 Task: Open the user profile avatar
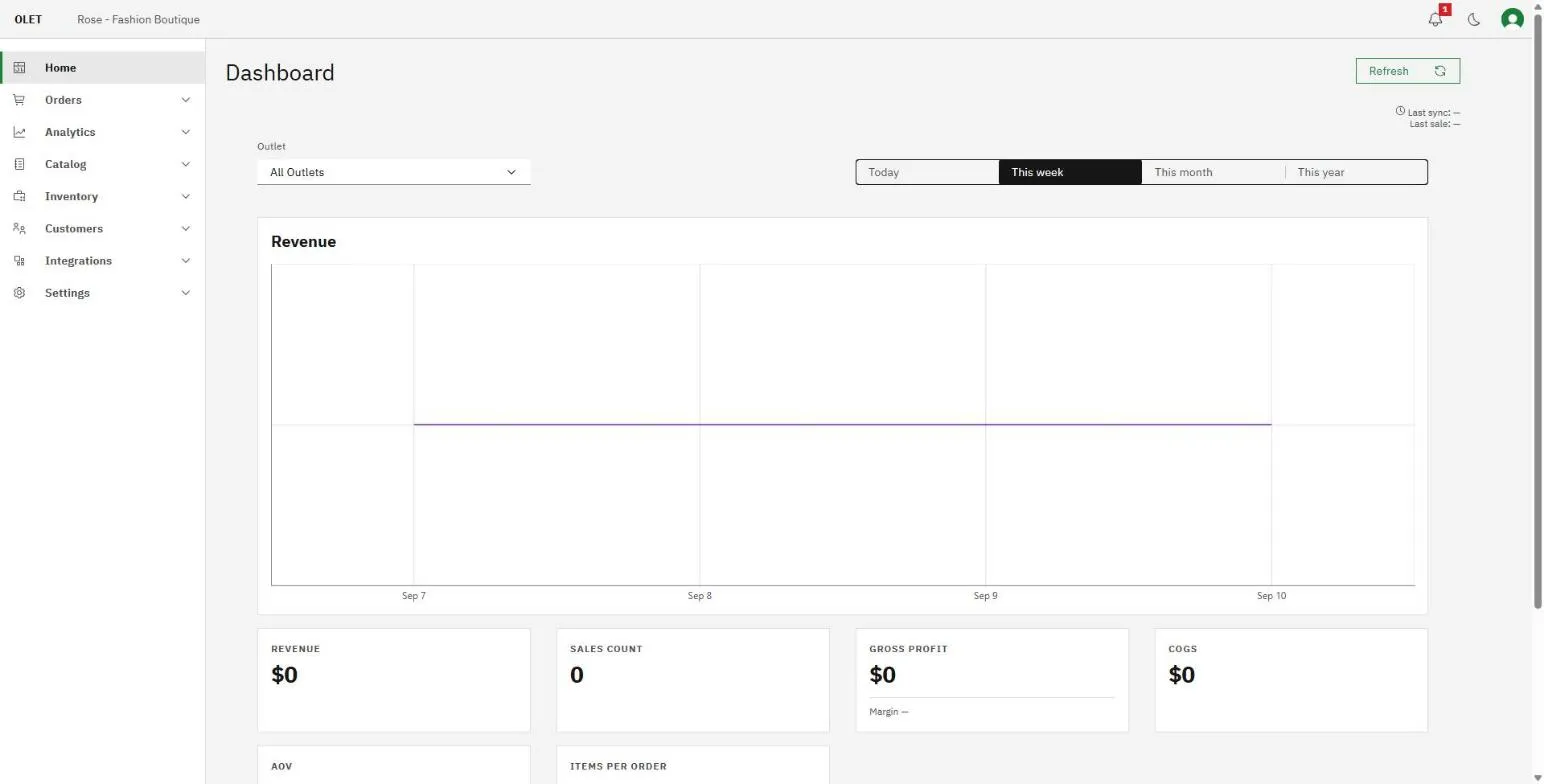coord(1512,19)
